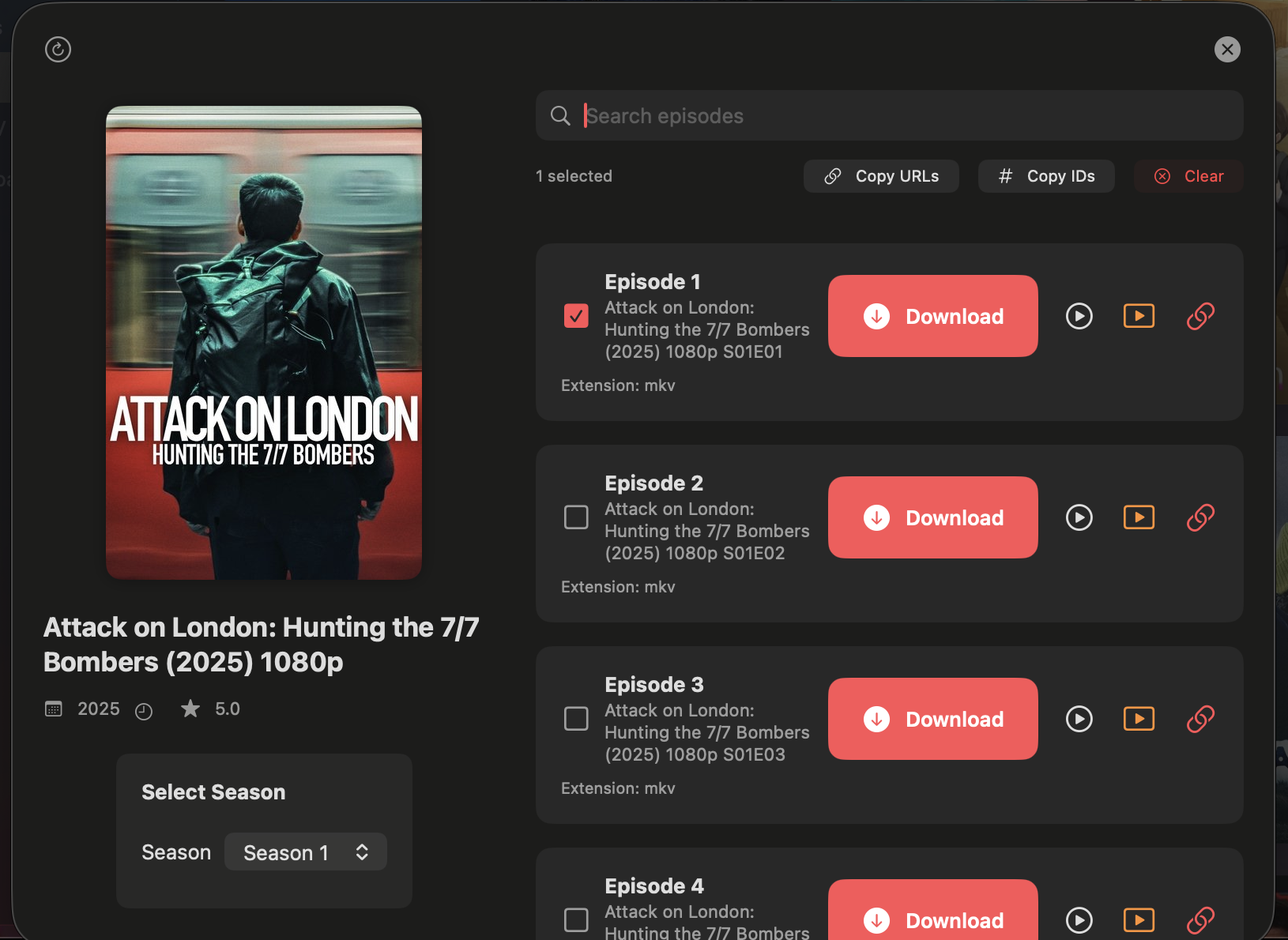Click the magnifier icon in search bar
The width and height of the screenshot is (1288, 940).
[560, 116]
